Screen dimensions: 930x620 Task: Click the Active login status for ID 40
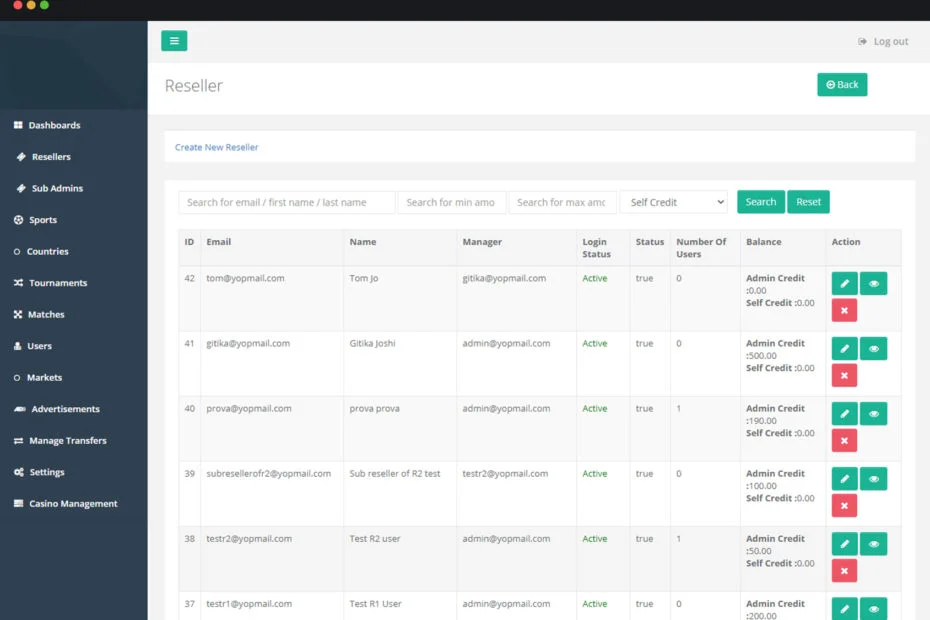pos(594,408)
